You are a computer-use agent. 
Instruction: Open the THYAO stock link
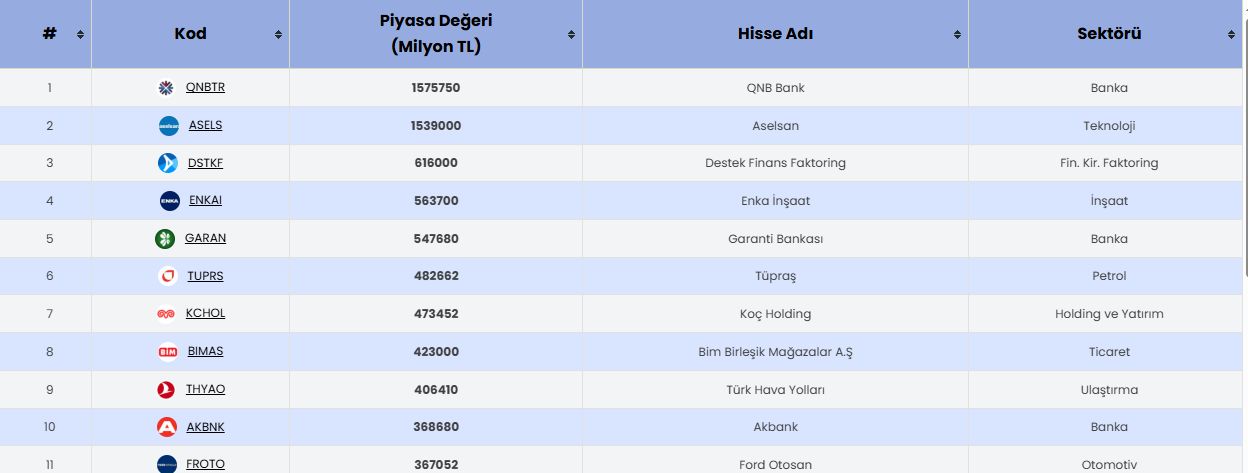point(205,390)
